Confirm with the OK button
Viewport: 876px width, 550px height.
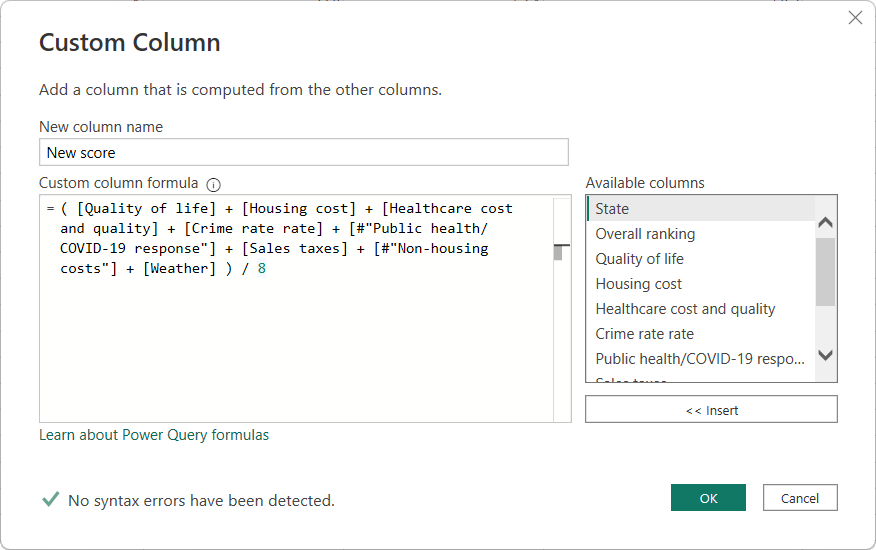[x=708, y=498]
